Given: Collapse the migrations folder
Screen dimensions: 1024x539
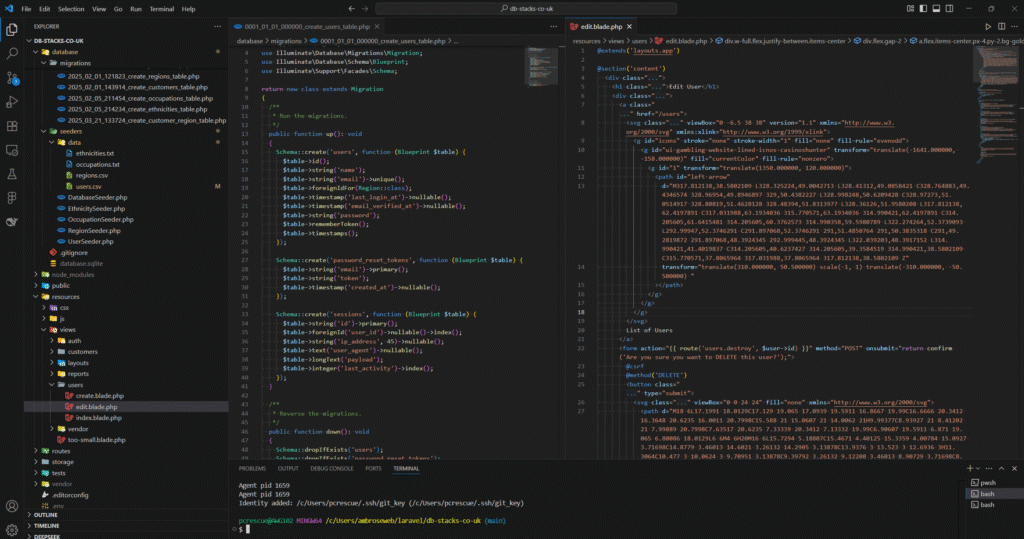Looking at the screenshot, I should pyautogui.click(x=44, y=63).
